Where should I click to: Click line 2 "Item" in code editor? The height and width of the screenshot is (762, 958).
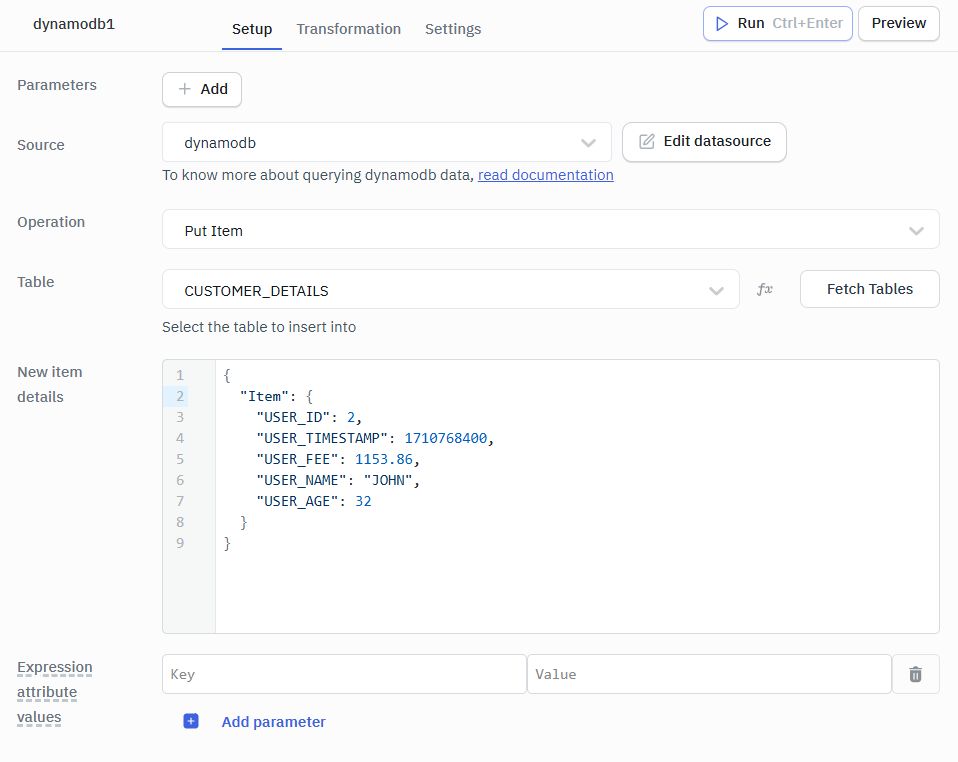(277, 397)
